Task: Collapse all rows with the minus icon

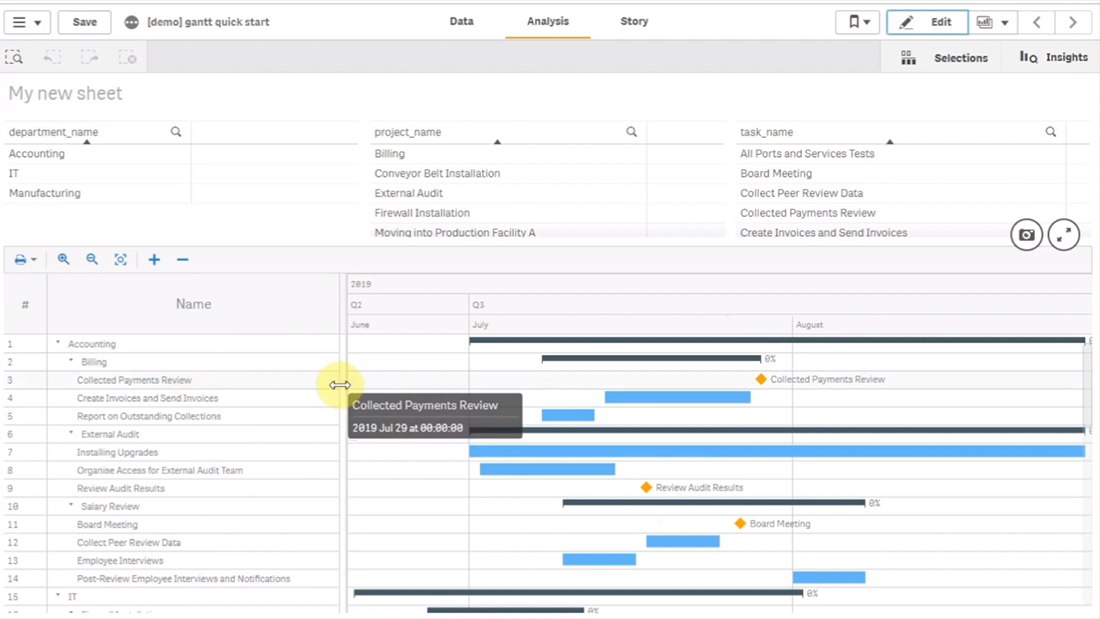Action: 182,260
